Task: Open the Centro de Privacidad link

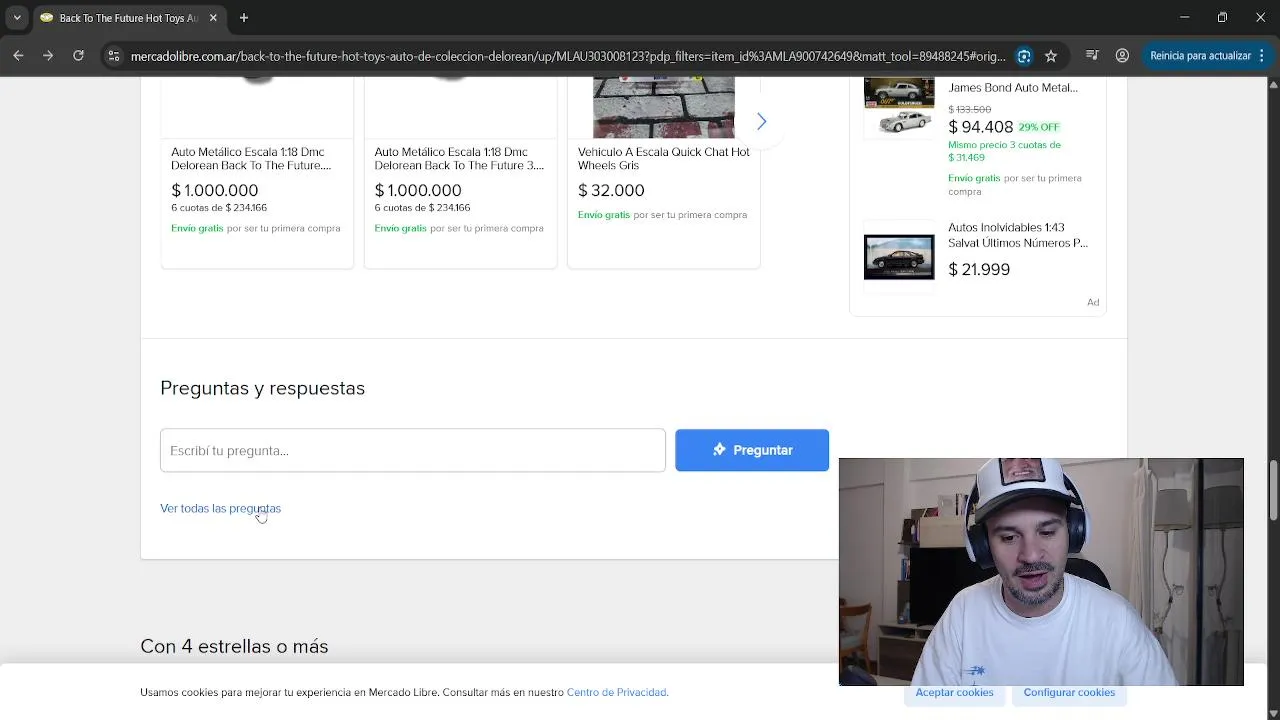Action: click(x=617, y=692)
